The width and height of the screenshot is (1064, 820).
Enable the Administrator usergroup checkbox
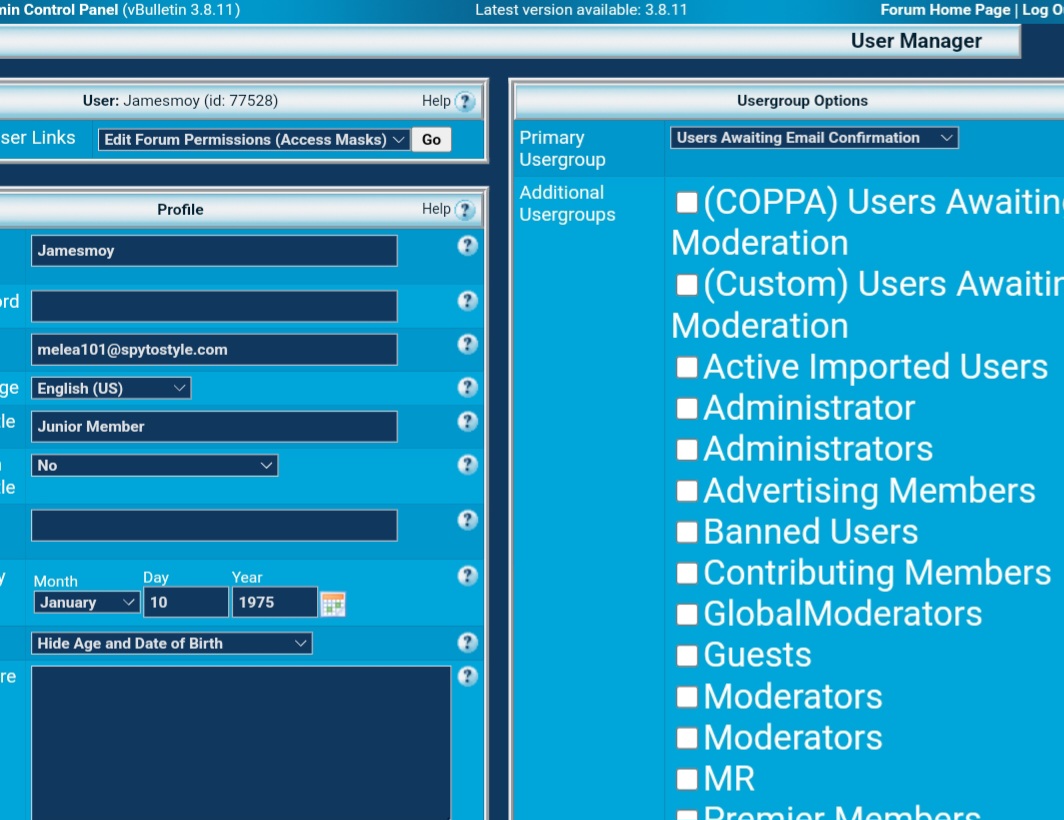click(x=686, y=408)
